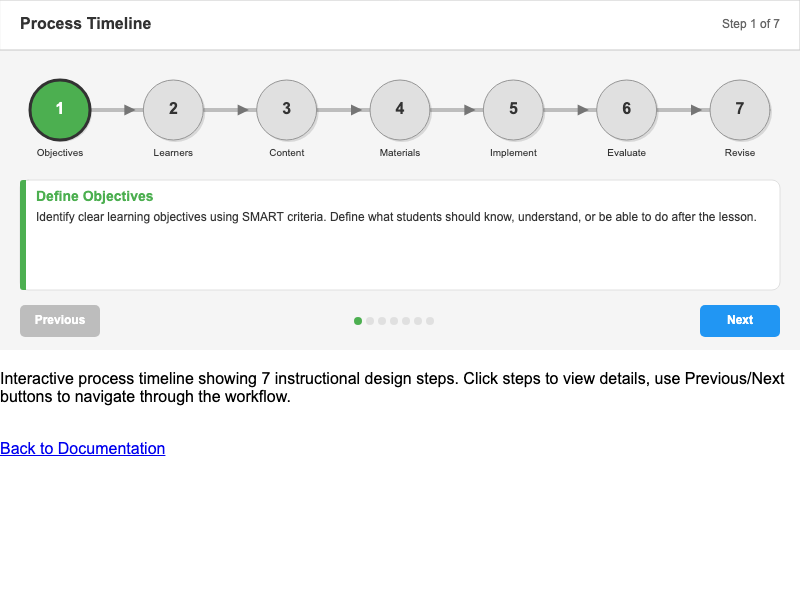Select step 4 Materials circle
The image size is (800, 600).
400,110
